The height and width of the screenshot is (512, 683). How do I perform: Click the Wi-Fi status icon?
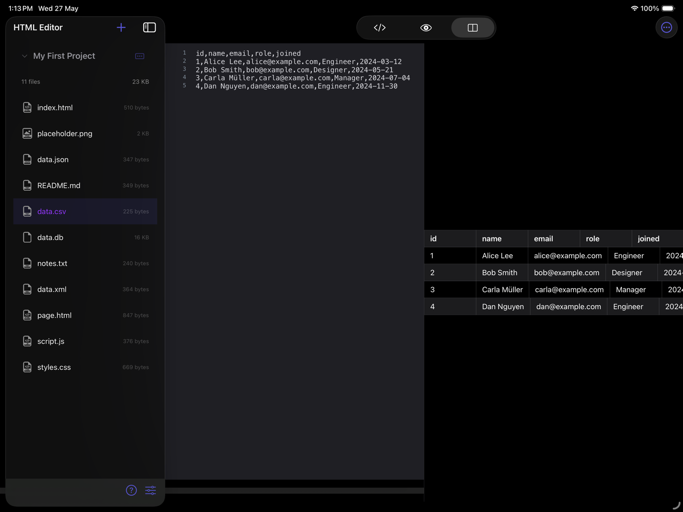pyautogui.click(x=634, y=8)
